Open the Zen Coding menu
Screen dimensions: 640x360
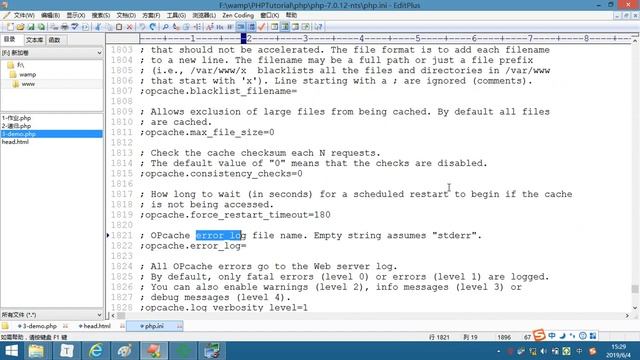pos(238,15)
